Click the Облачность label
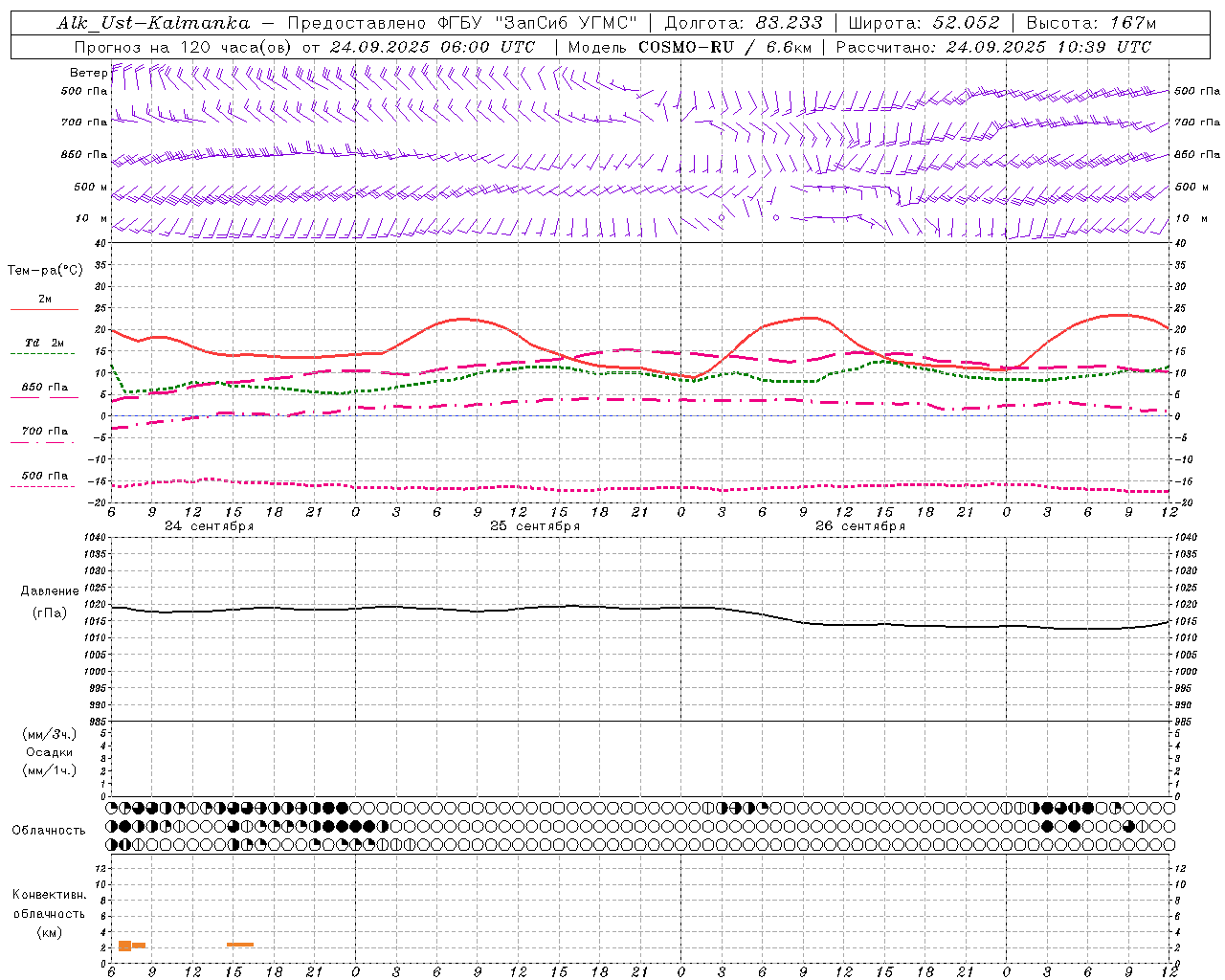1225x980 pixels. [x=49, y=830]
